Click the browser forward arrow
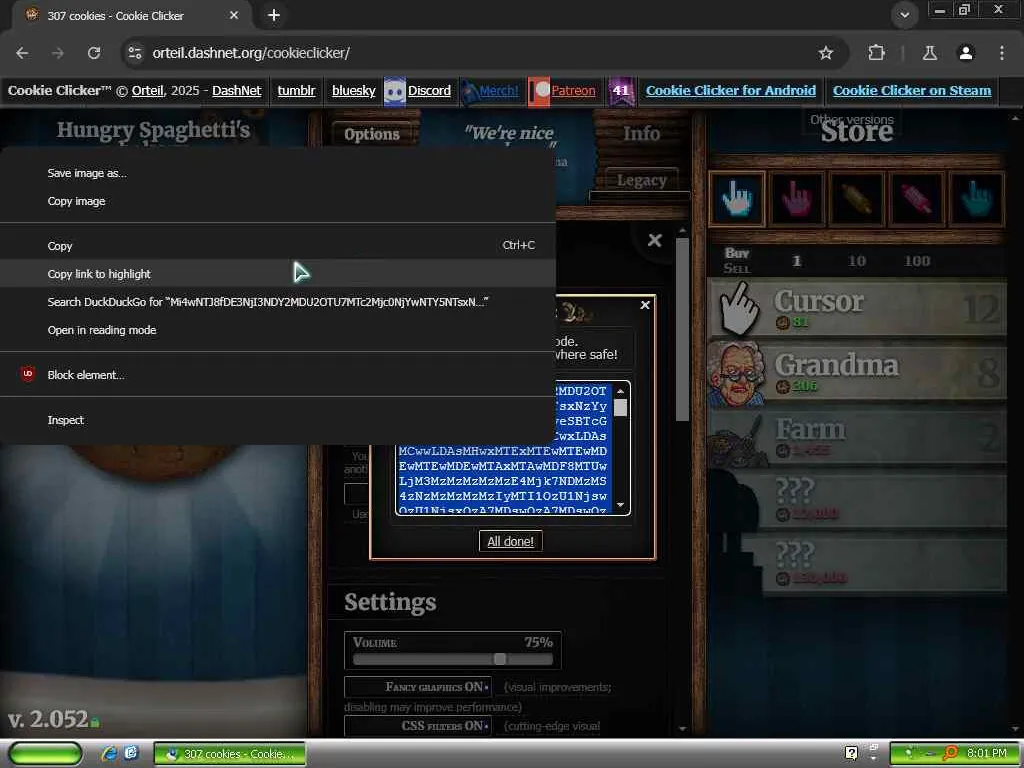This screenshot has height=768, width=1024. (58, 53)
